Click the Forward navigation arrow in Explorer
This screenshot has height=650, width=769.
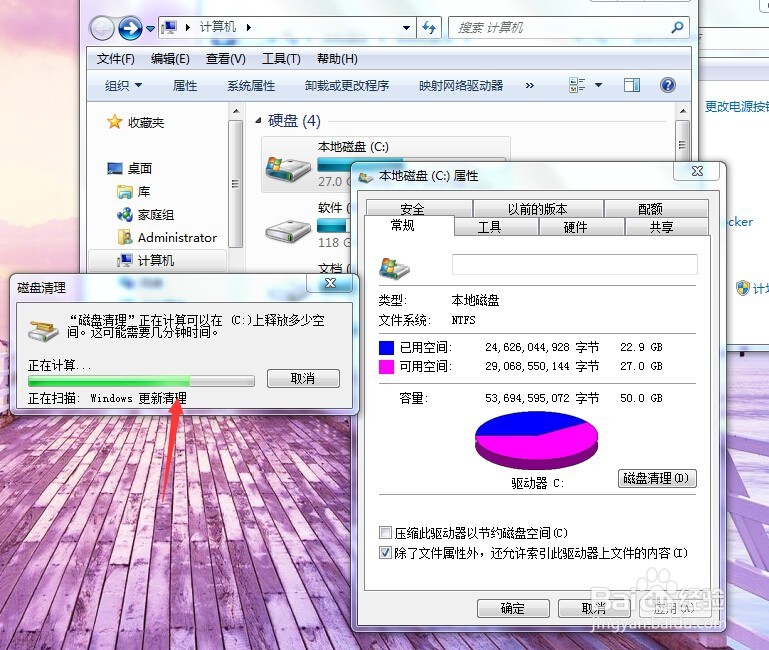pyautogui.click(x=129, y=28)
